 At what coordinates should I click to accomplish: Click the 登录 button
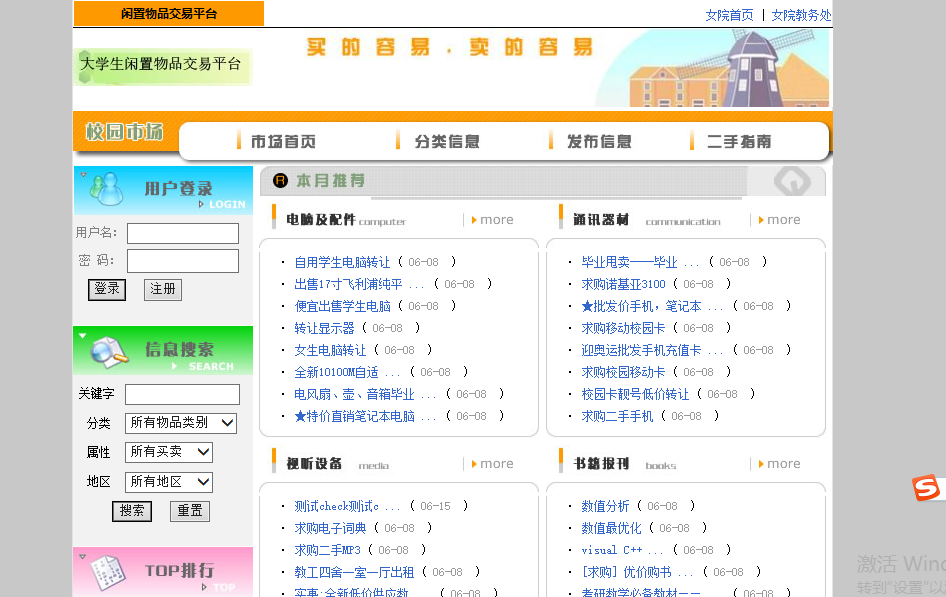coord(107,289)
